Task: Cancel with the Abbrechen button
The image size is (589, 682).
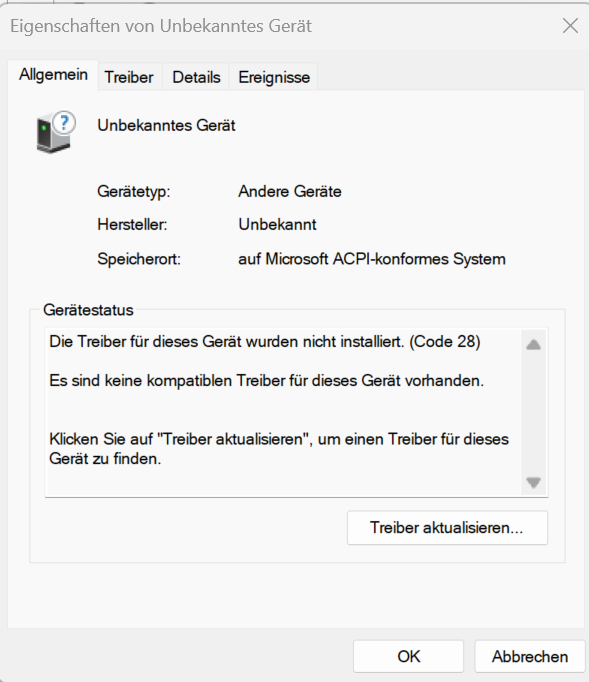Action: 529,656
